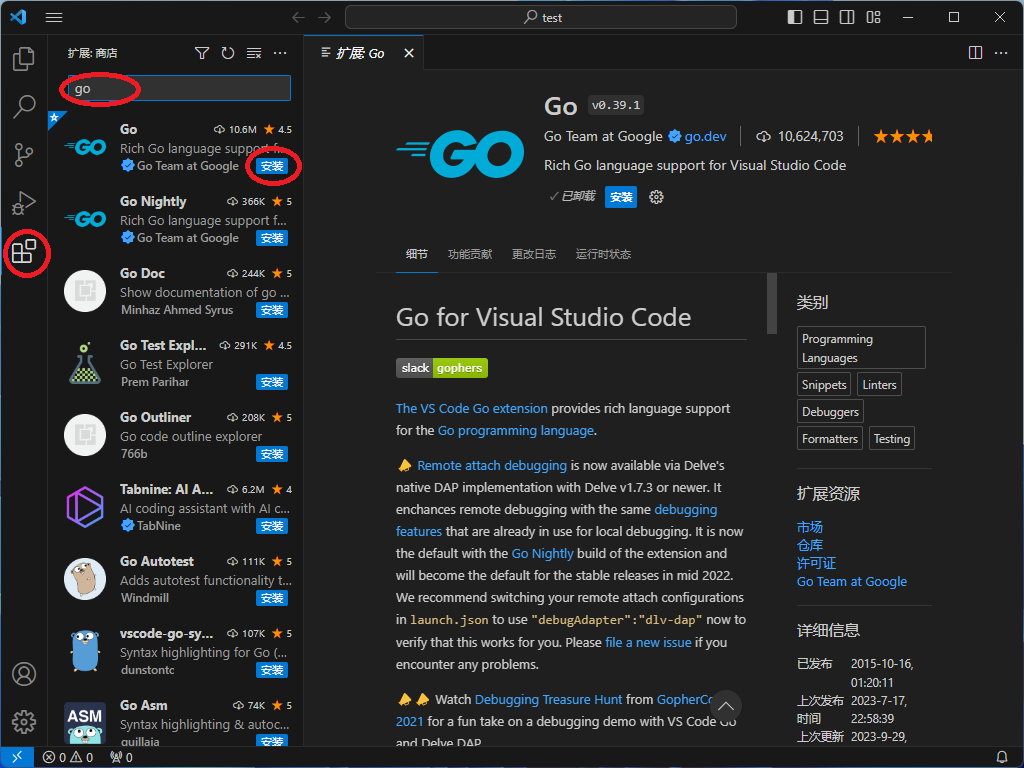Select the Snippets category tag
The height and width of the screenshot is (768, 1024).
tap(824, 385)
